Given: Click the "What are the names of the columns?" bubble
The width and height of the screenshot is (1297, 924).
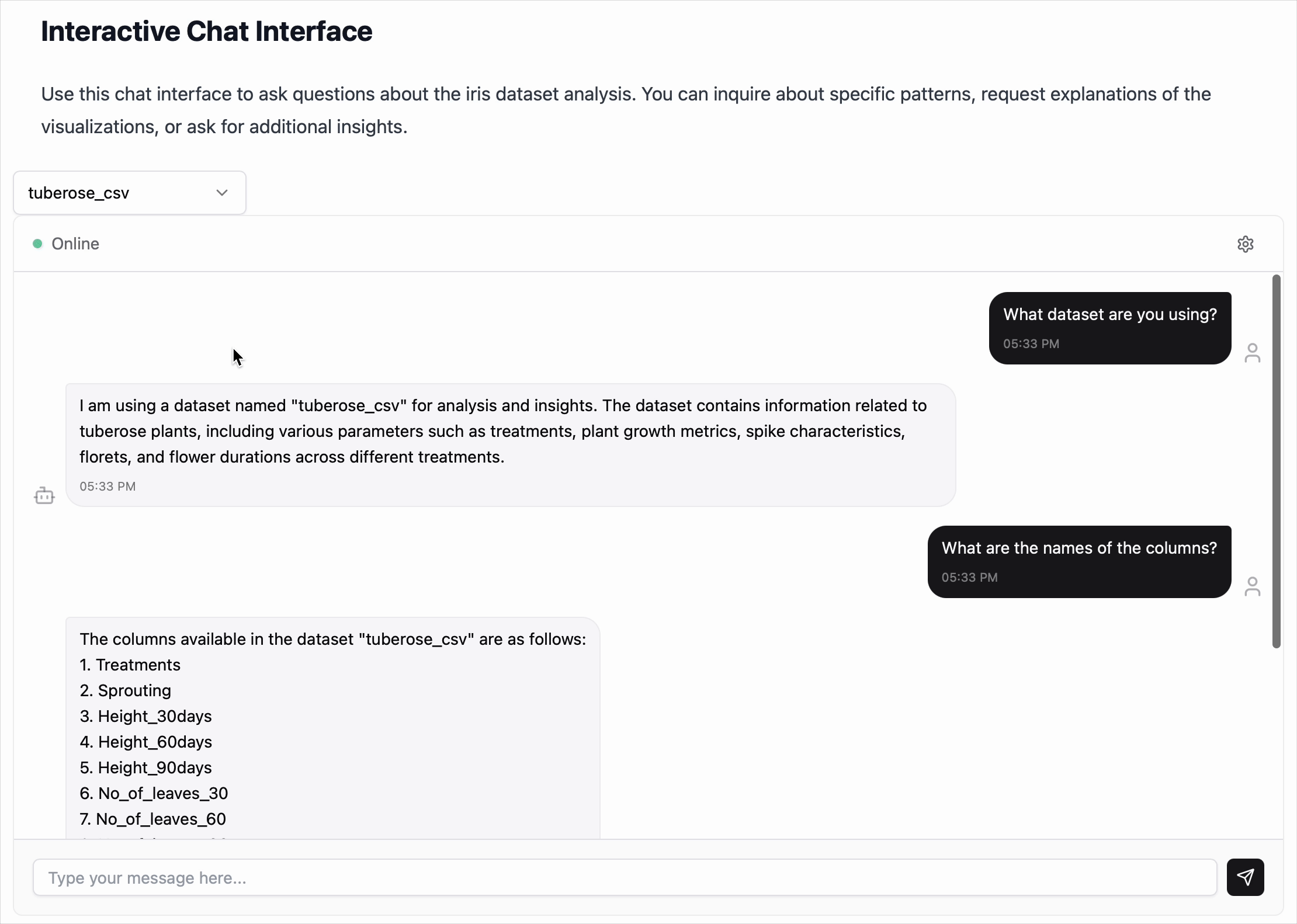Looking at the screenshot, I should [1078, 561].
